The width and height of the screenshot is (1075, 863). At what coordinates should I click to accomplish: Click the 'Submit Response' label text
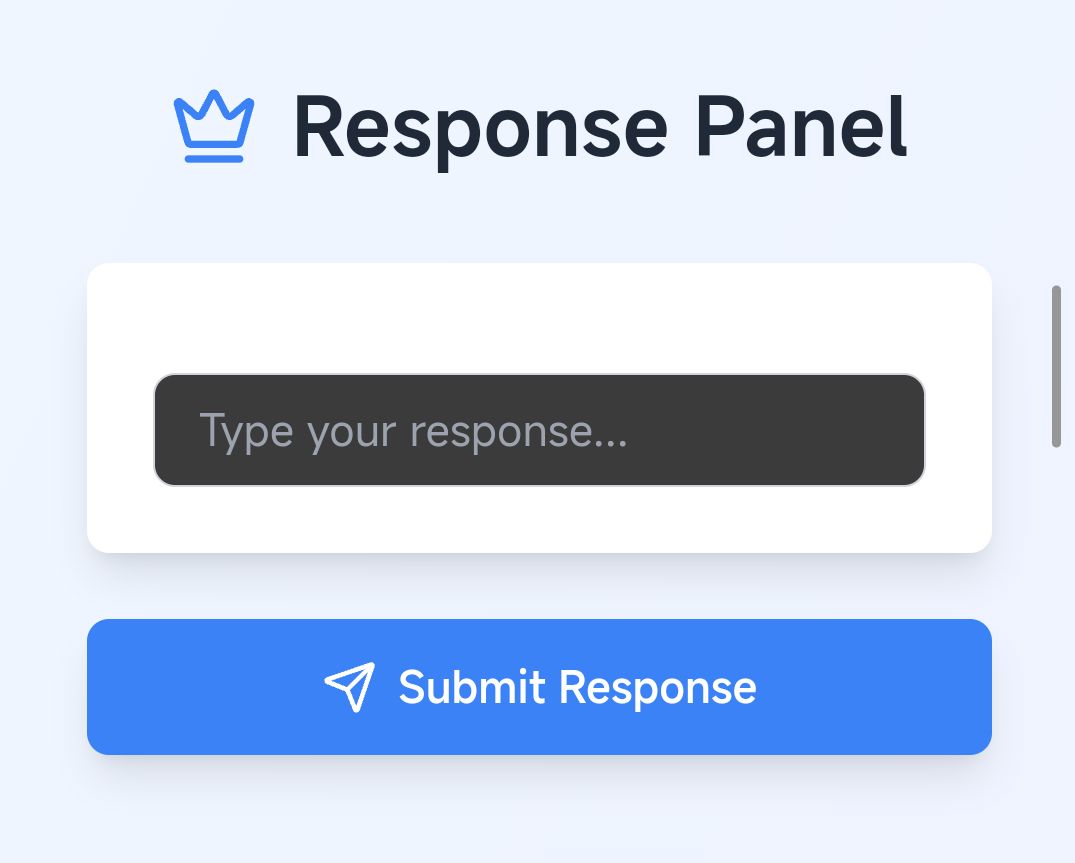tap(577, 687)
